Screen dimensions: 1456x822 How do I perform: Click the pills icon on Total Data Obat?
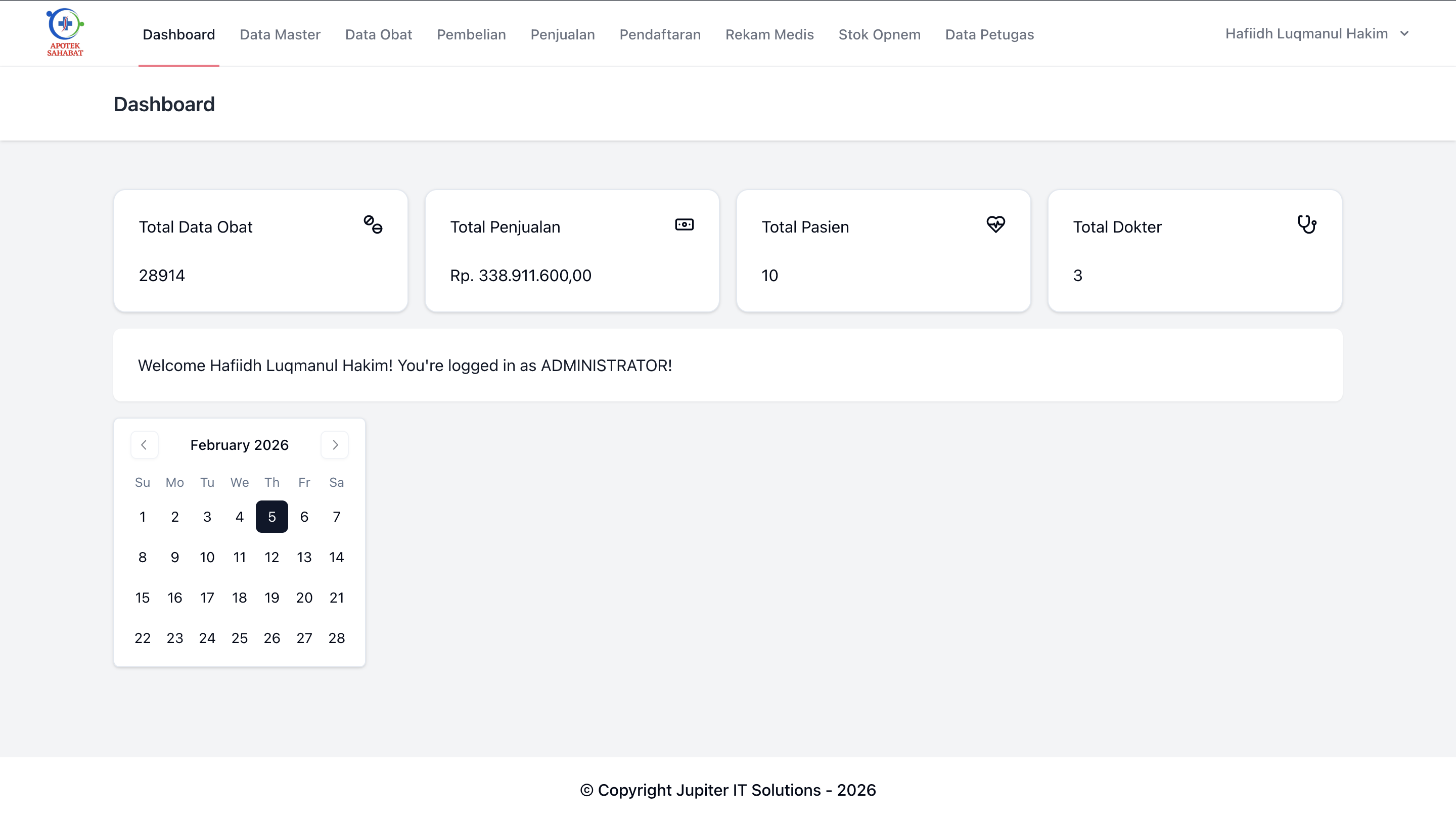[373, 224]
